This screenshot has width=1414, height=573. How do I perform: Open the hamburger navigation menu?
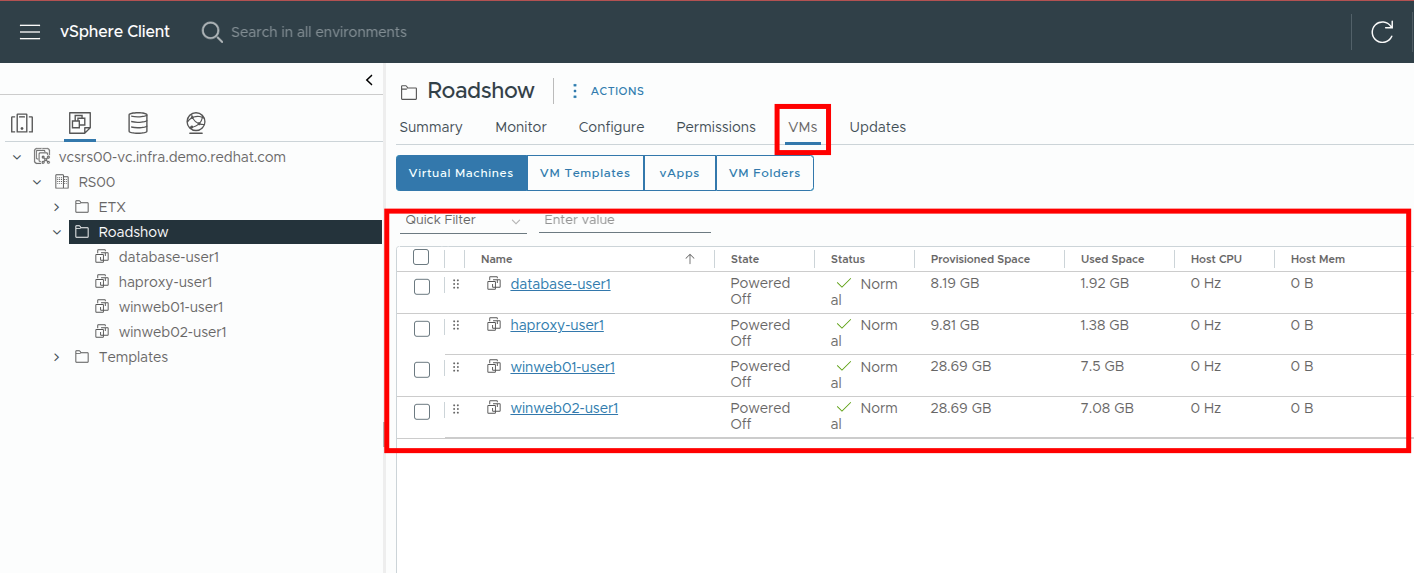(x=30, y=32)
